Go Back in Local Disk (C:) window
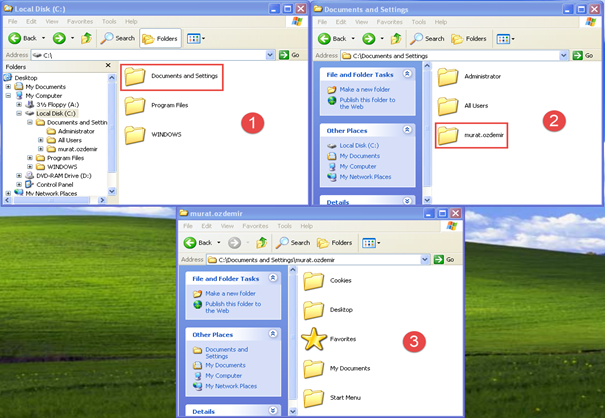The height and width of the screenshot is (418, 605). tap(23, 38)
